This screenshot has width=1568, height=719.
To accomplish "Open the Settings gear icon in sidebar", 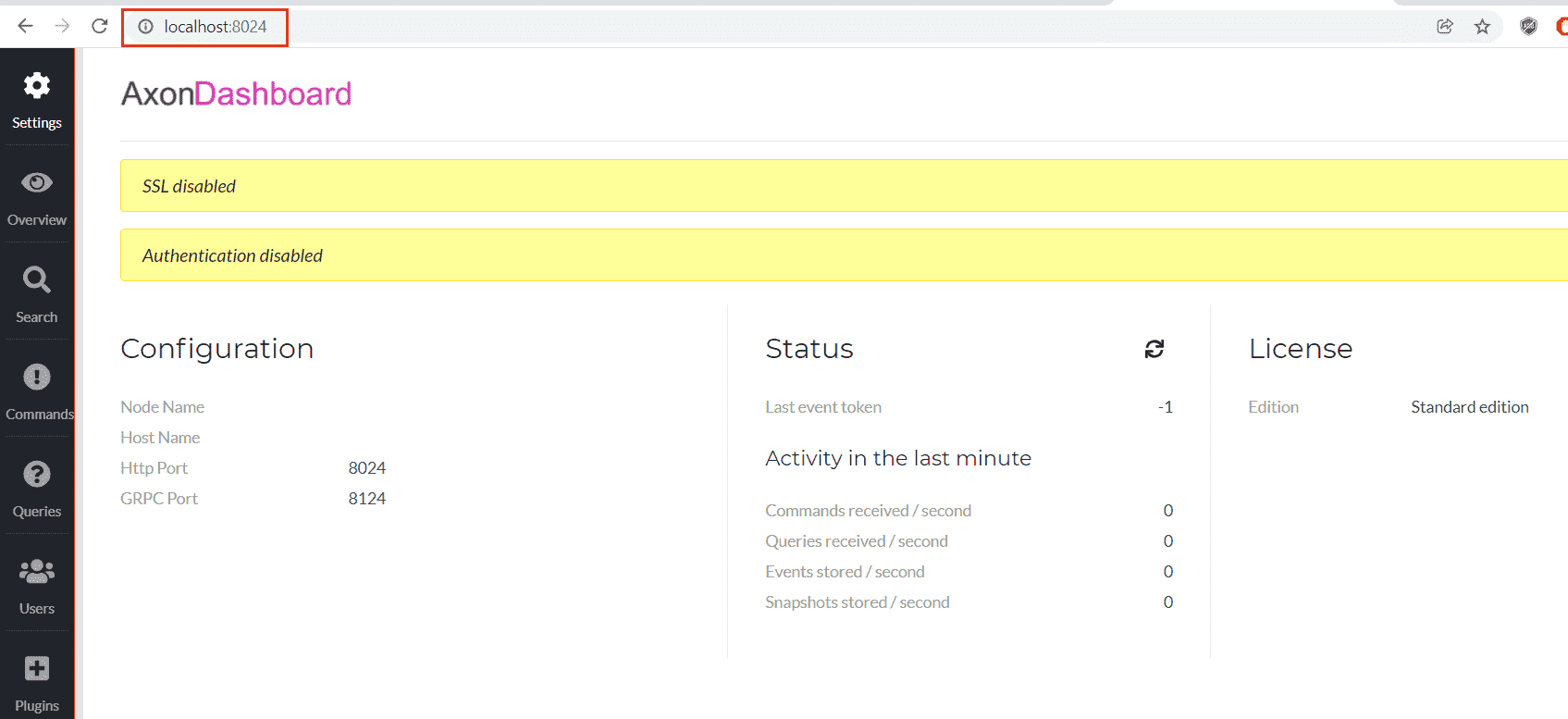I will point(37,86).
